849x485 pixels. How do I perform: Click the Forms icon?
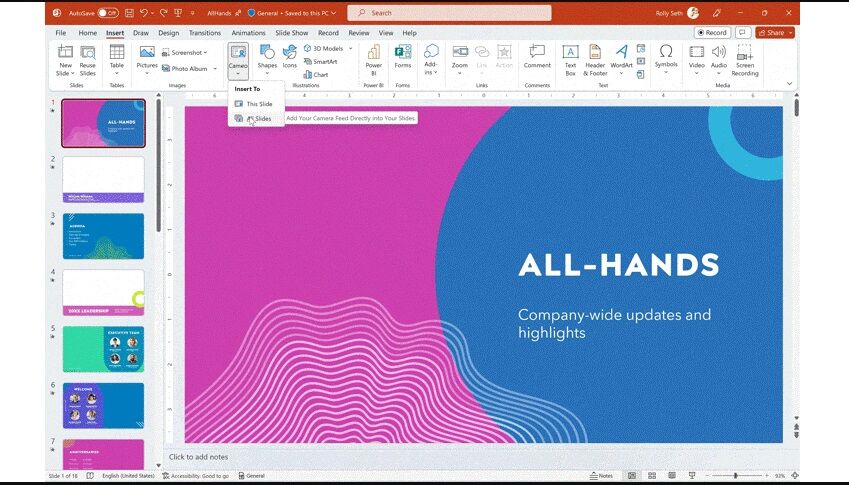403,52
